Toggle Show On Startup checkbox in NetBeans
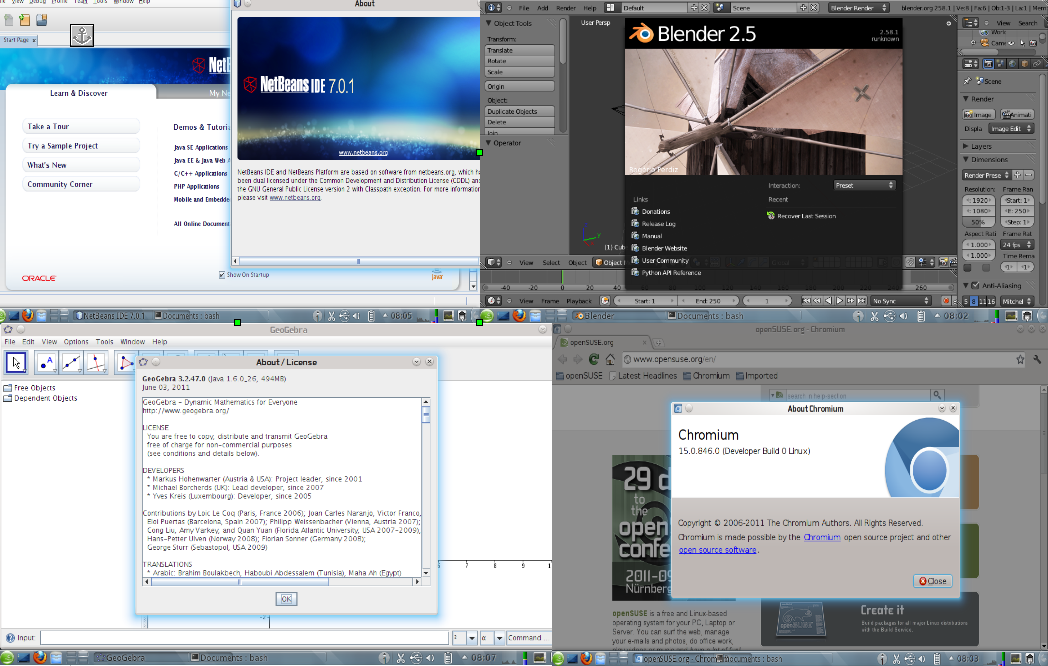Viewport: 1048px width, 666px height. (x=222, y=275)
